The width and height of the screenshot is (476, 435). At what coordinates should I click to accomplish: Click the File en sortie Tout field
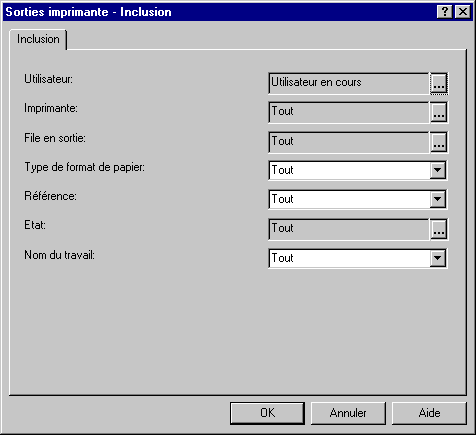coord(349,142)
